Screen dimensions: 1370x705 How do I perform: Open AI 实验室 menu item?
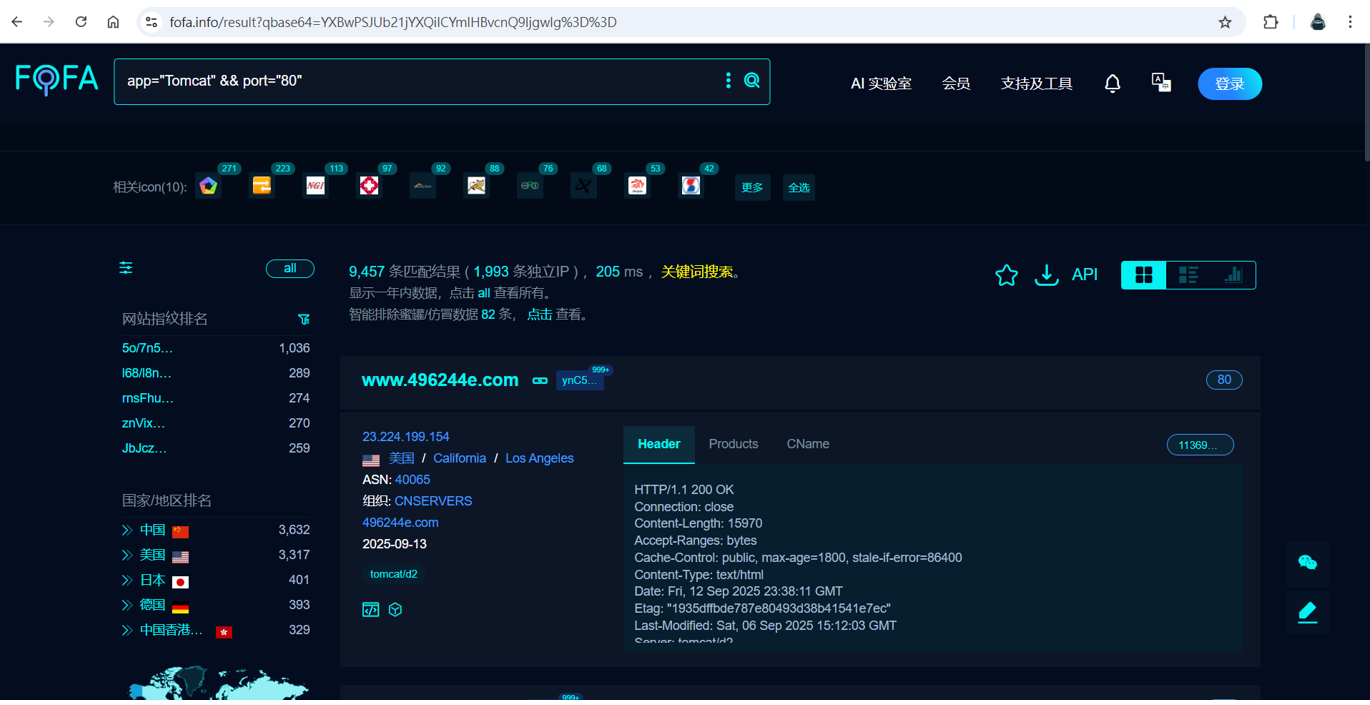click(x=881, y=84)
